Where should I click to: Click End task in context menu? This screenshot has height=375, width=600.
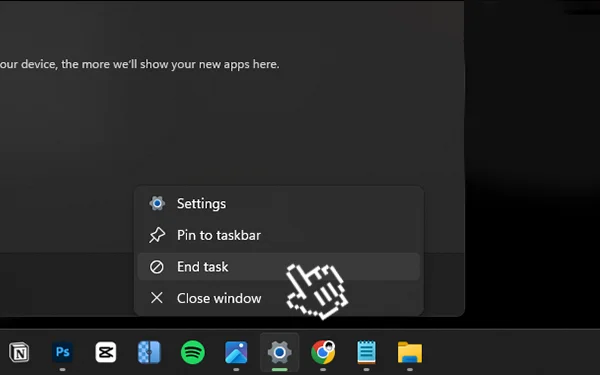point(279,267)
